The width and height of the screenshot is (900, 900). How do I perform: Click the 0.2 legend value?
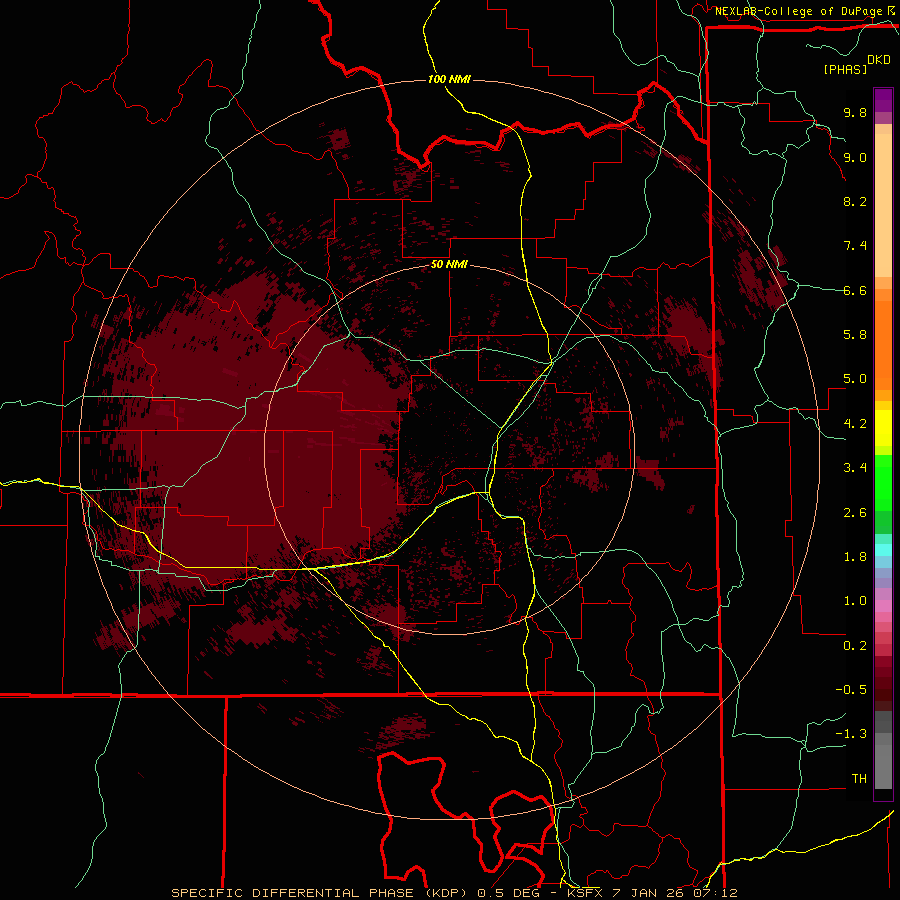pyautogui.click(x=855, y=646)
